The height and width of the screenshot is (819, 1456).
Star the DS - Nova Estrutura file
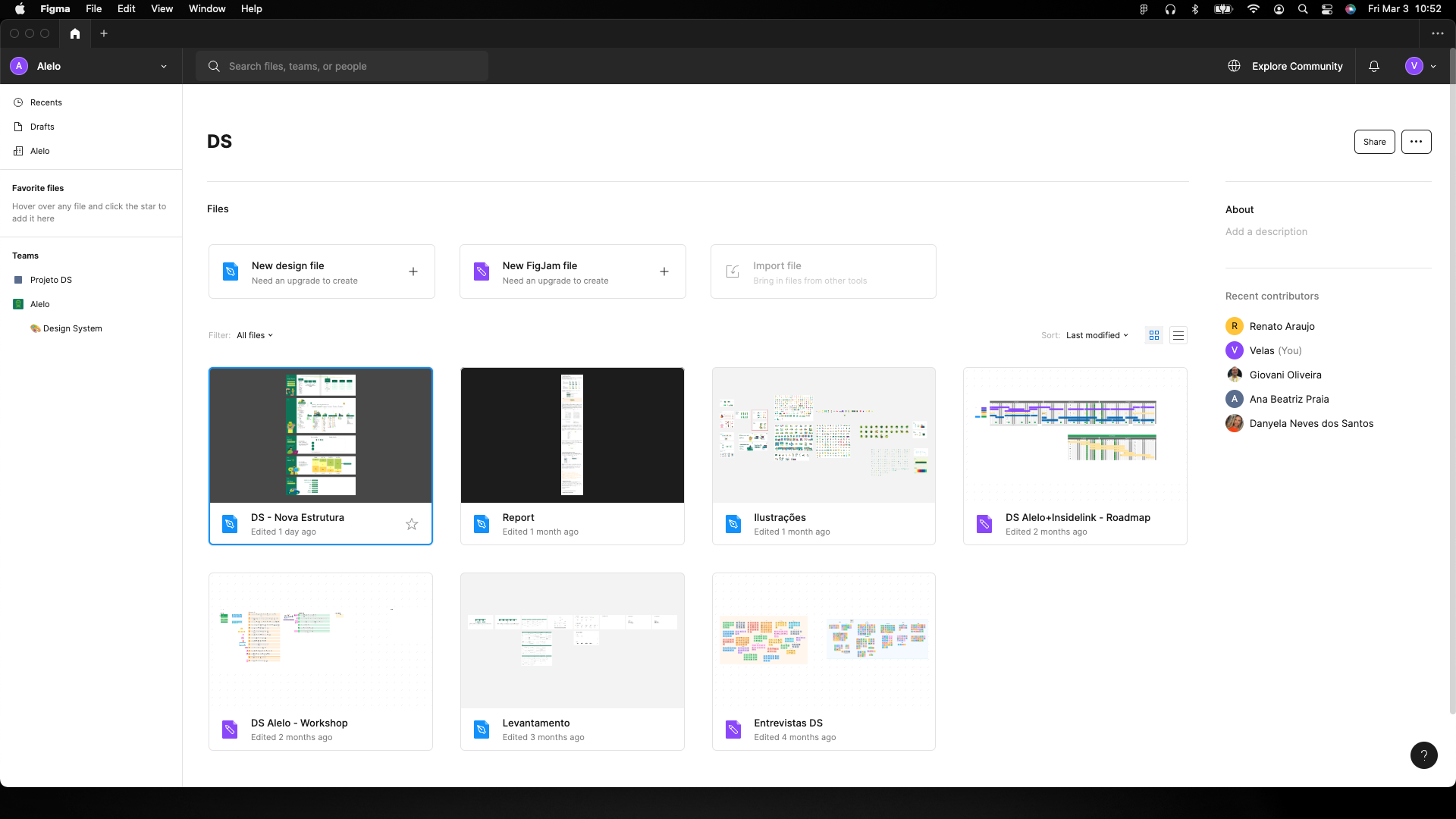coord(412,524)
